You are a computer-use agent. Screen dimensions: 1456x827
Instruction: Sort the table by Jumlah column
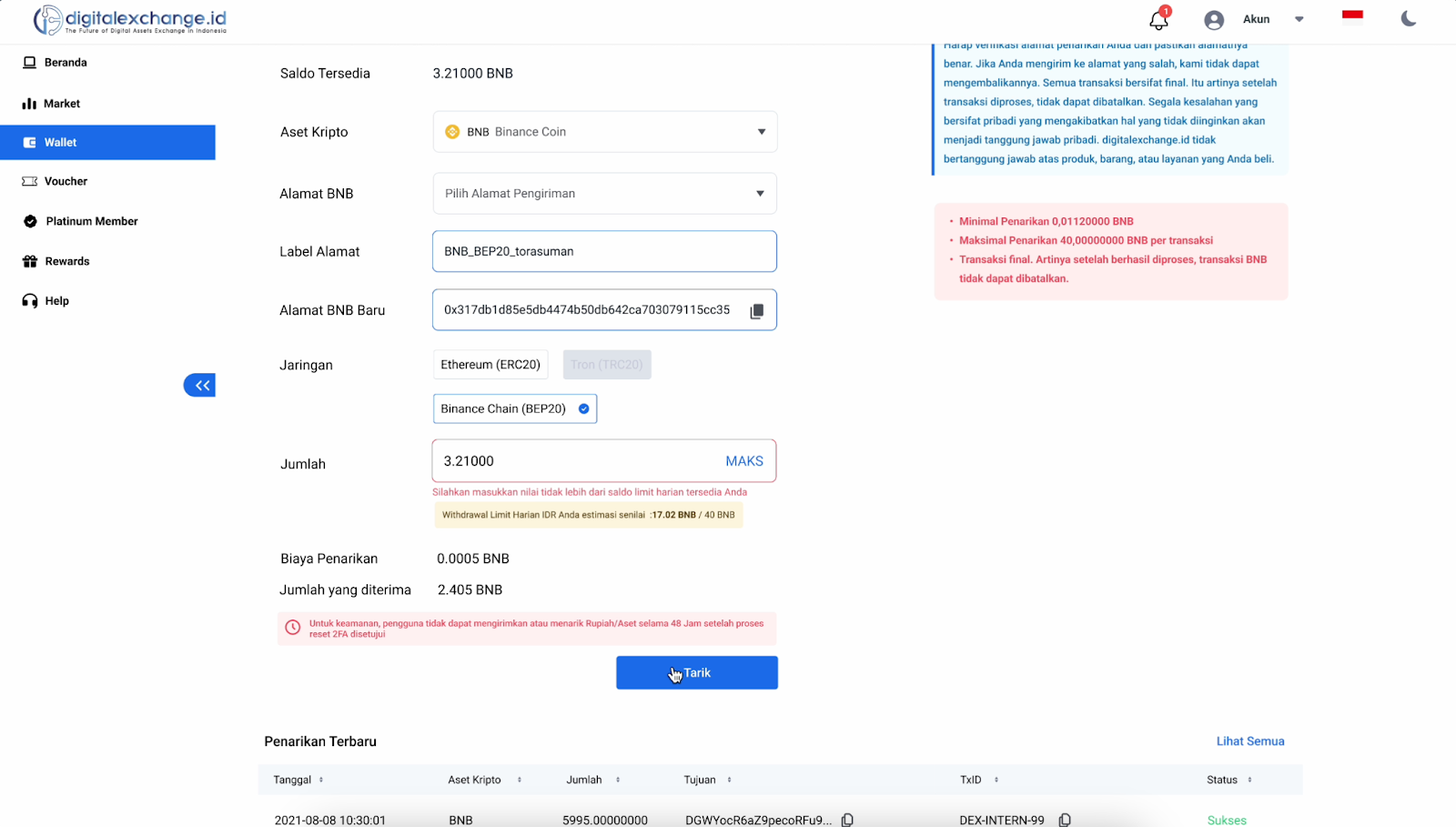618,780
